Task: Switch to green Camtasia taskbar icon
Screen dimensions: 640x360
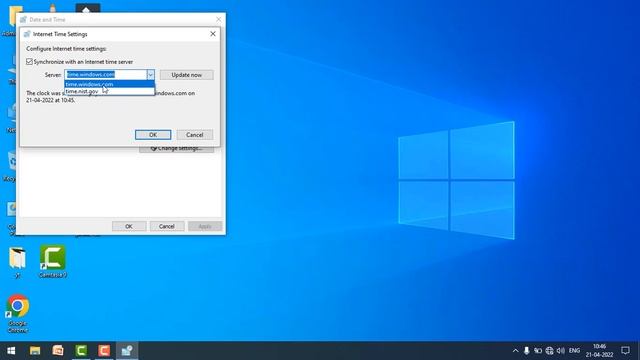Action: coord(81,351)
